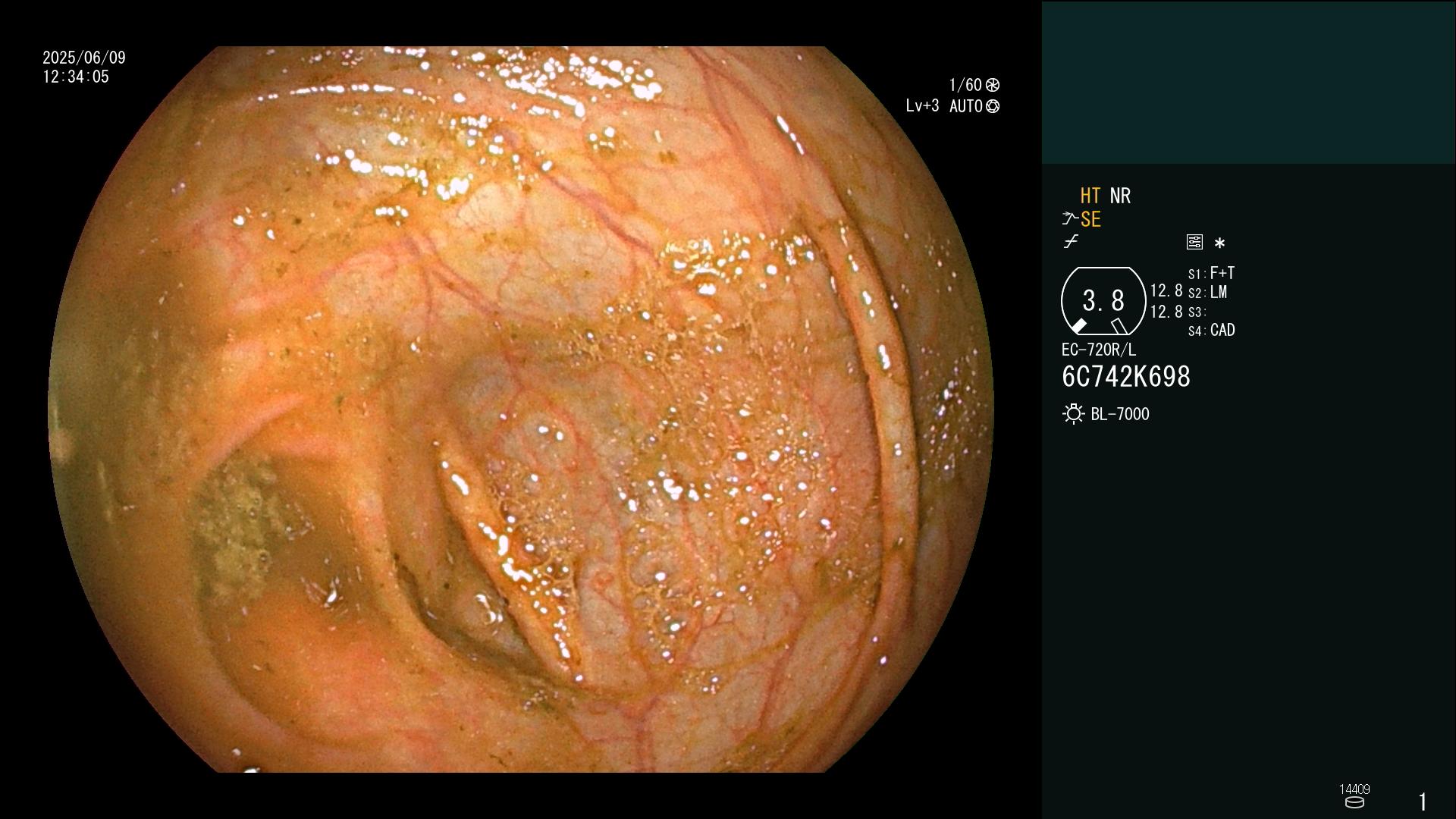Click the filled channel marker in scope diagram
Screen dimensions: 1456x819
pyautogui.click(x=1078, y=326)
